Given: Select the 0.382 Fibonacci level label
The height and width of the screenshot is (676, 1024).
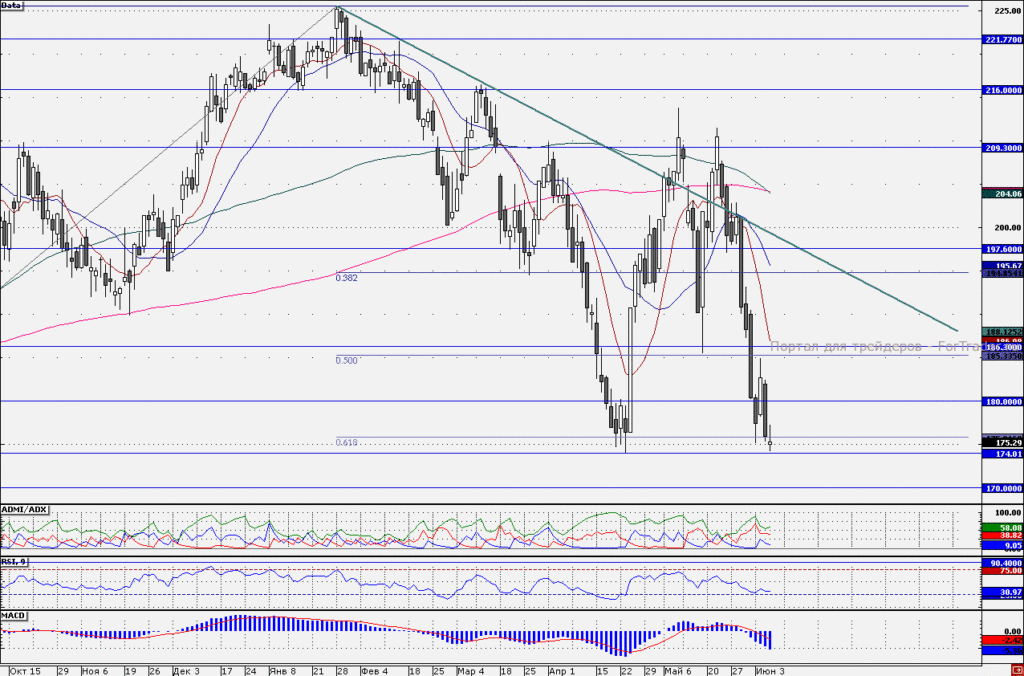Looking at the screenshot, I should (347, 278).
